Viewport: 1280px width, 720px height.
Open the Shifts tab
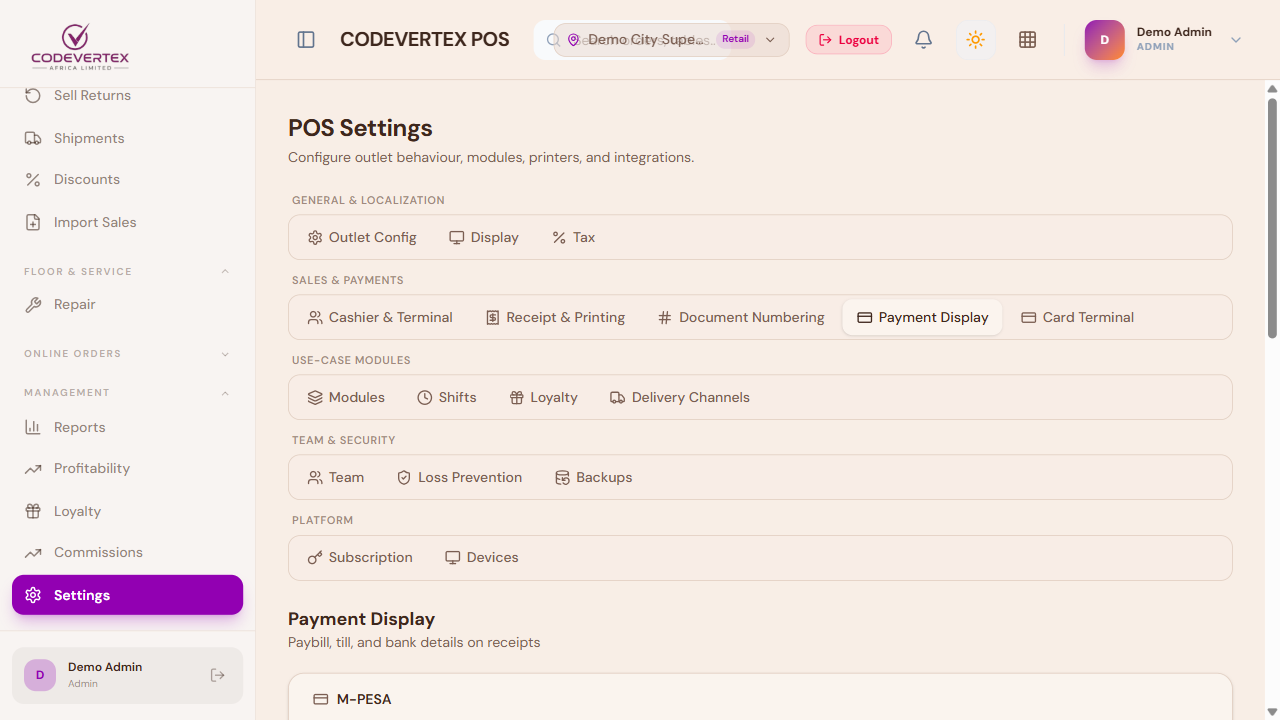tap(447, 397)
